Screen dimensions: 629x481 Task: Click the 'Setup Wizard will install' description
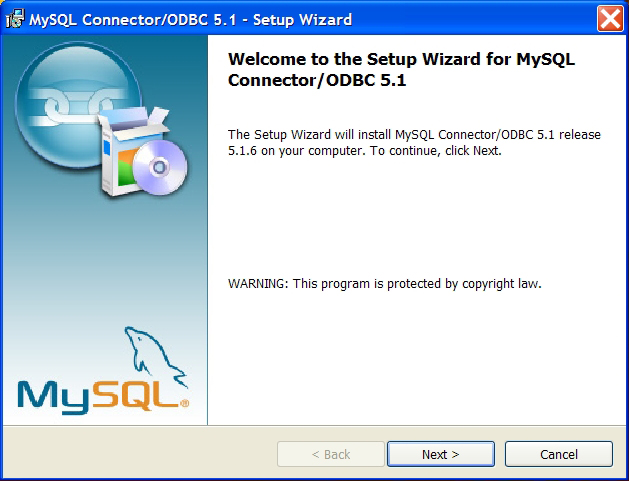(414, 142)
